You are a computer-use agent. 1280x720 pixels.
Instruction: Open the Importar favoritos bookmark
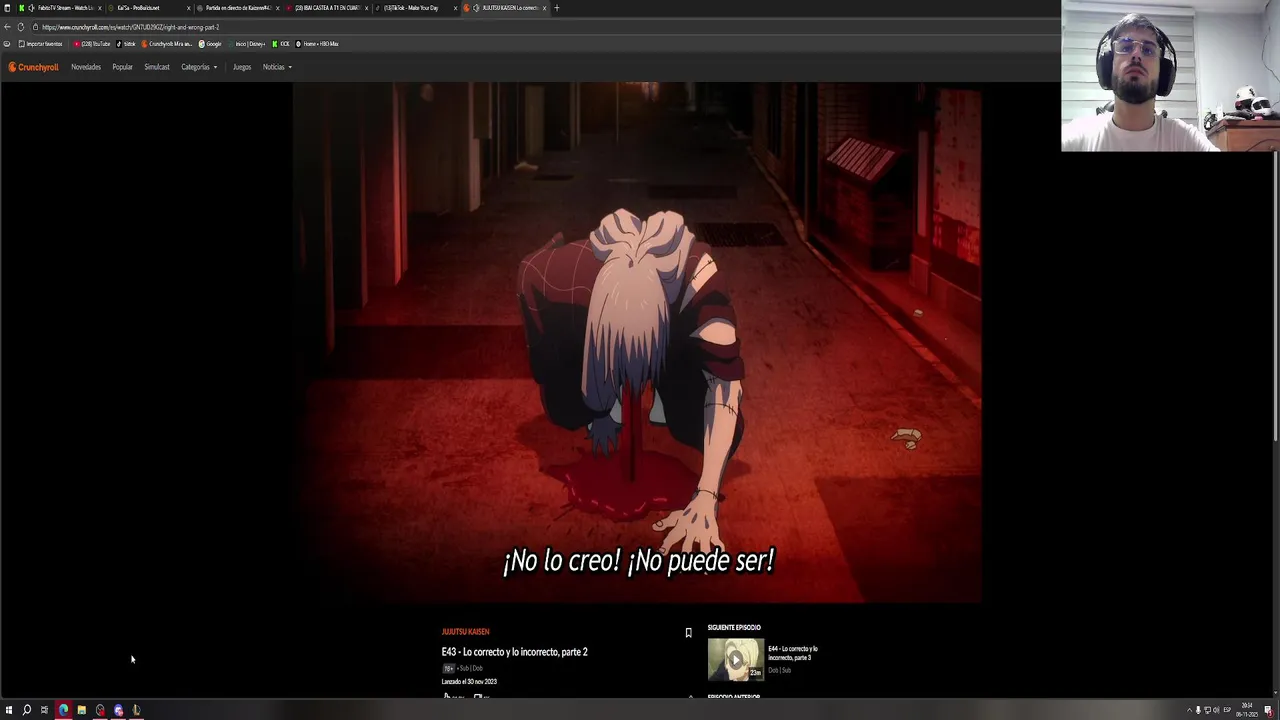point(41,44)
